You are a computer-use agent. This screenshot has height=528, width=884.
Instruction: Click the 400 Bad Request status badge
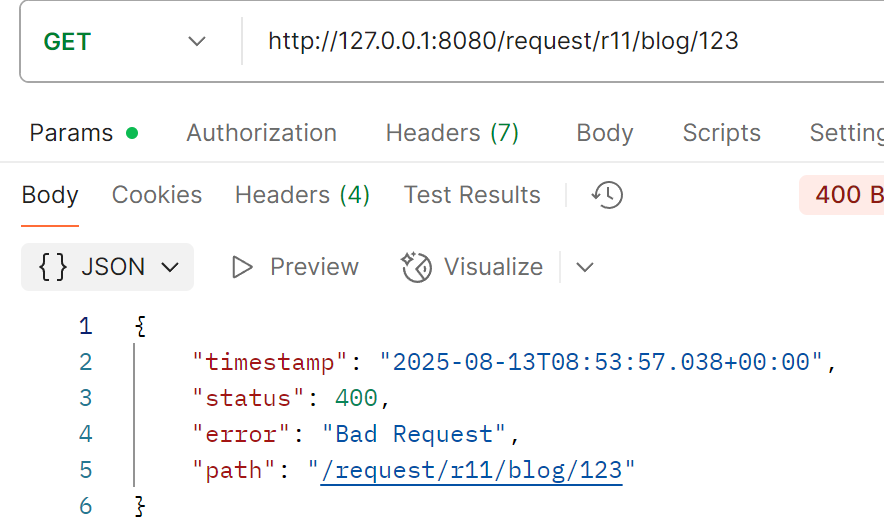coord(842,195)
